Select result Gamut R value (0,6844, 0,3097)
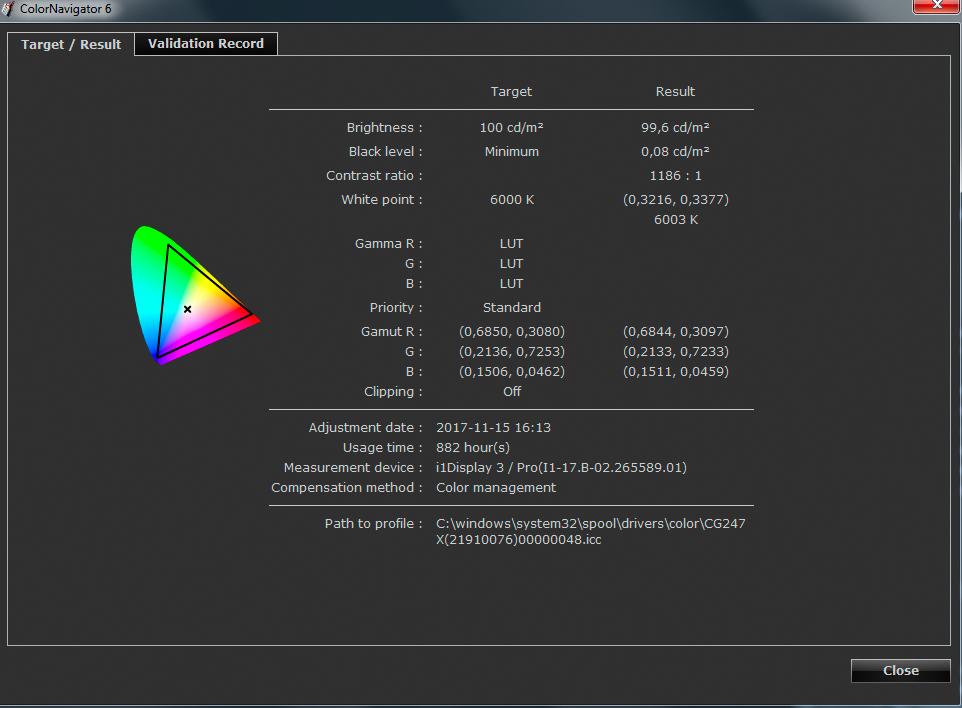 (675, 331)
